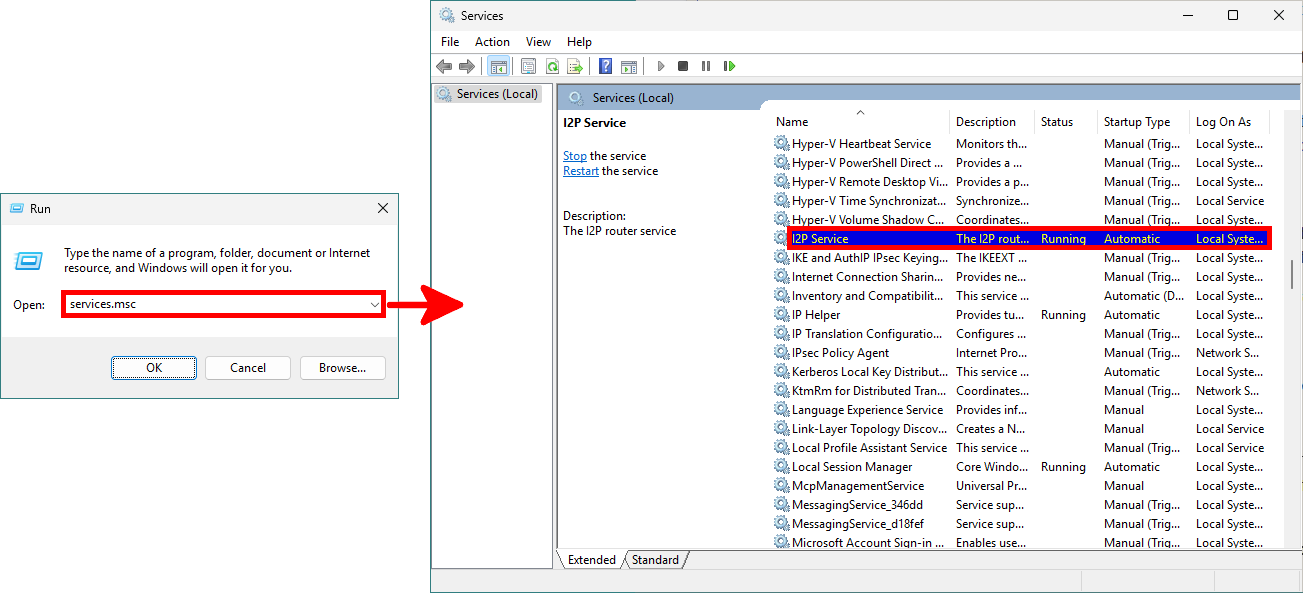The image size is (1303, 593).
Task: Click the Restart Service toolbar icon
Action: click(729, 65)
